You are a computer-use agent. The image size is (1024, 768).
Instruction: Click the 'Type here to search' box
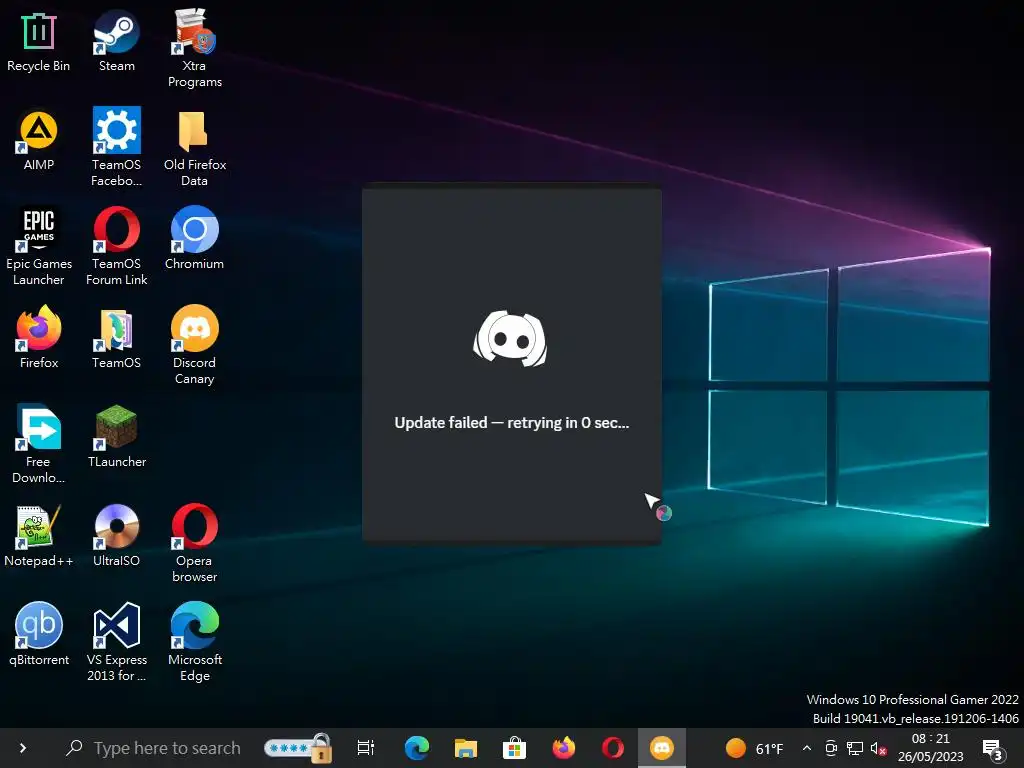coord(167,748)
